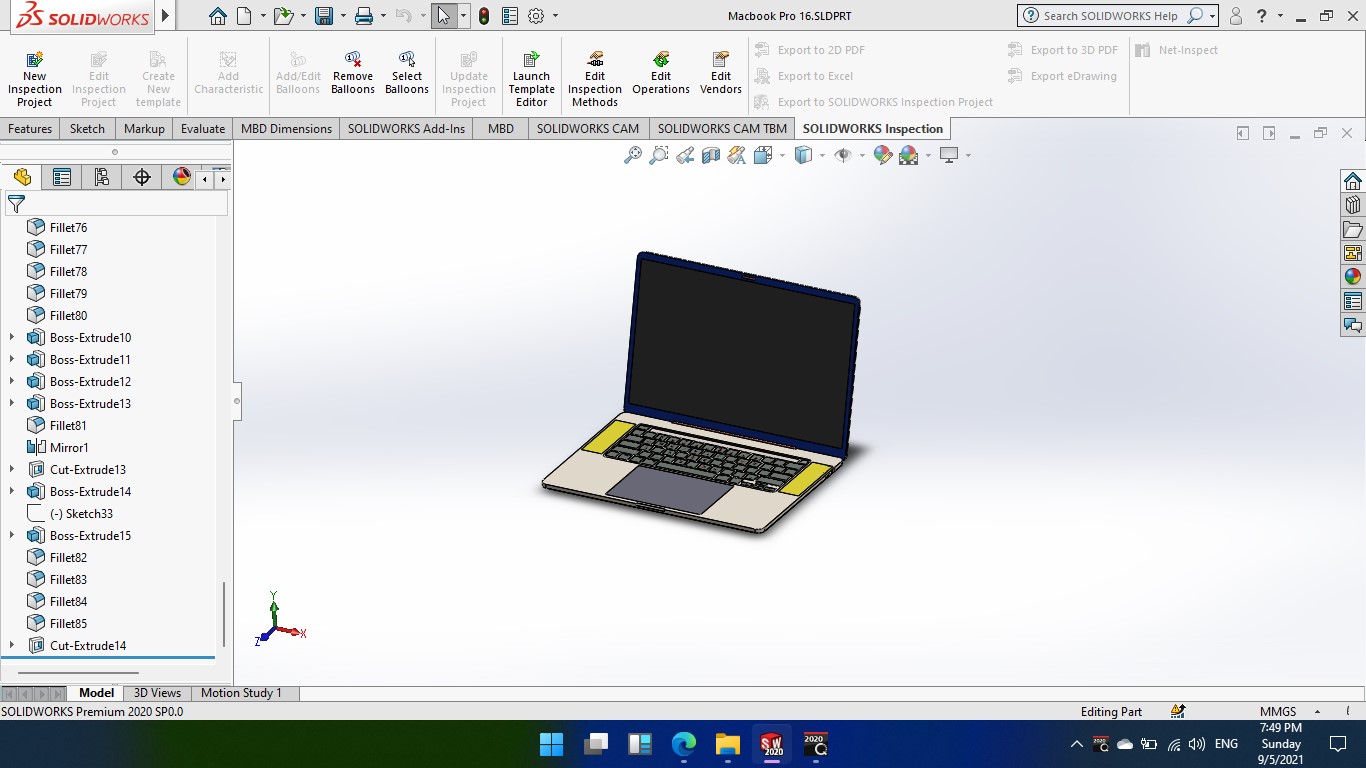Expand Boss-Extrude10 feature

tap(12, 337)
